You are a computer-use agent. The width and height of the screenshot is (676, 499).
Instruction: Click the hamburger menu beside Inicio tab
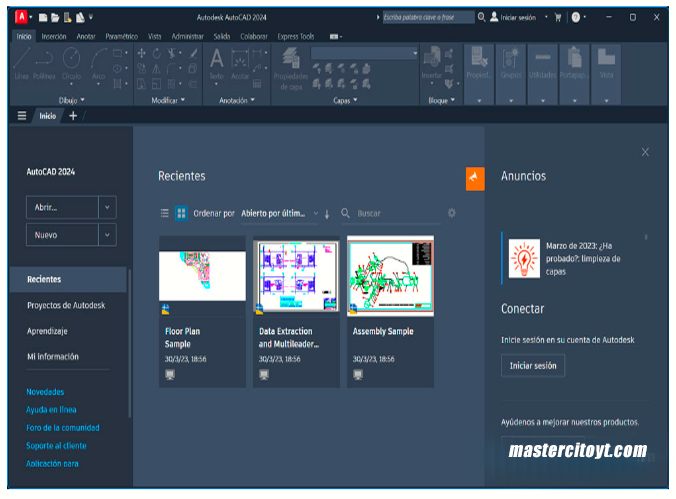pos(22,116)
